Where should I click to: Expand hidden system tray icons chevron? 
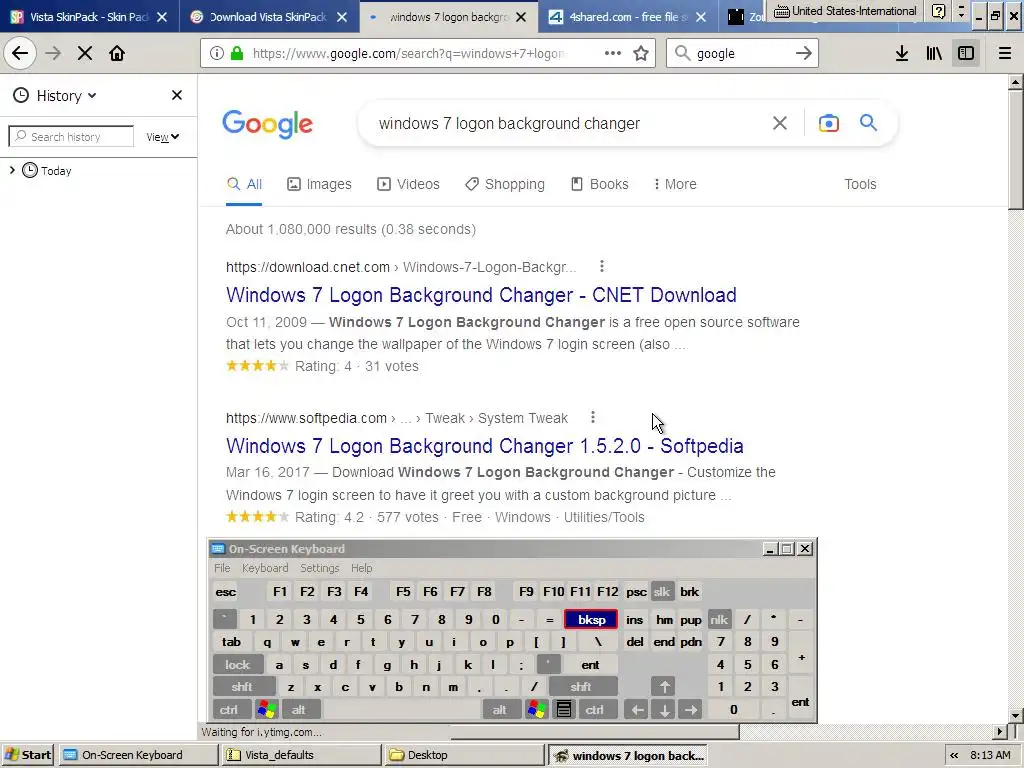coord(954,755)
